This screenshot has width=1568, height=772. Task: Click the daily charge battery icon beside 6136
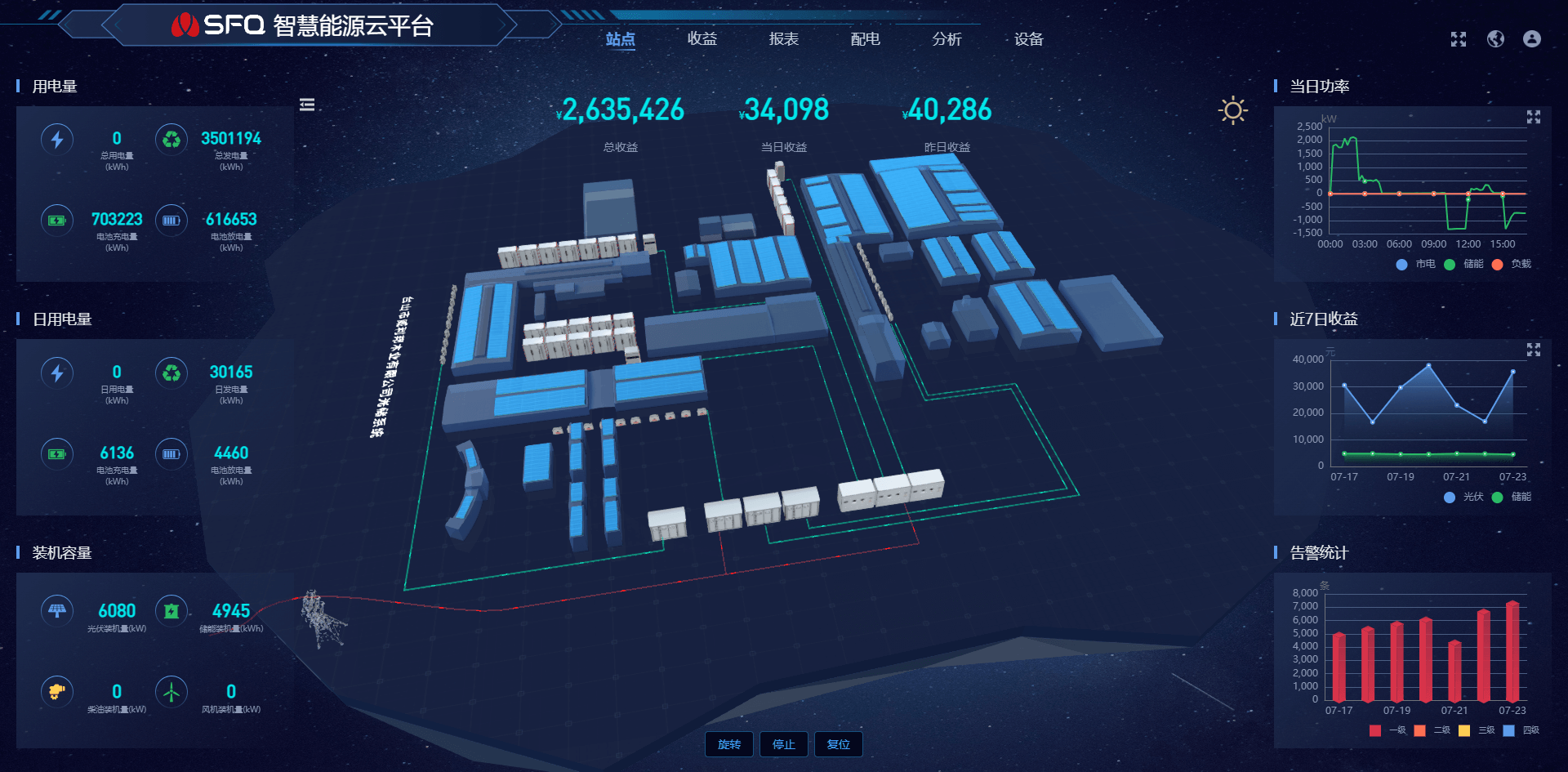click(57, 453)
